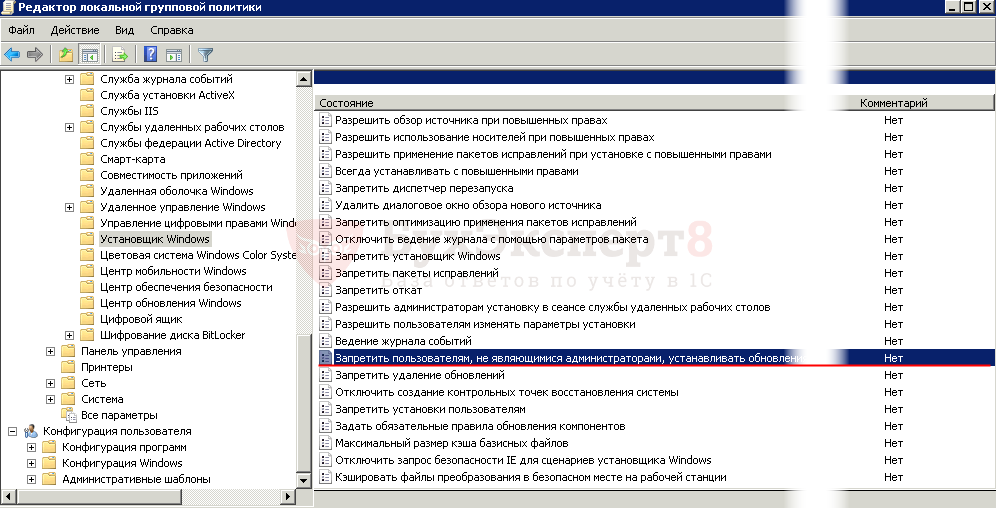Click the Filter funnel icon in the toolbar
This screenshot has width=996, height=508.
205,54
